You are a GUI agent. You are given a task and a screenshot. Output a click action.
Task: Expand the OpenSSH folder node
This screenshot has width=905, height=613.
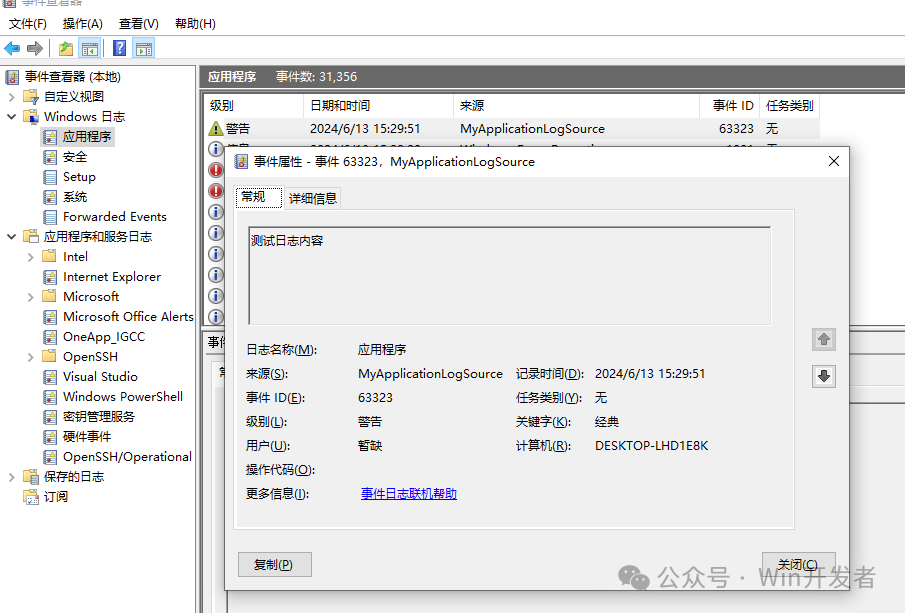click(x=31, y=357)
